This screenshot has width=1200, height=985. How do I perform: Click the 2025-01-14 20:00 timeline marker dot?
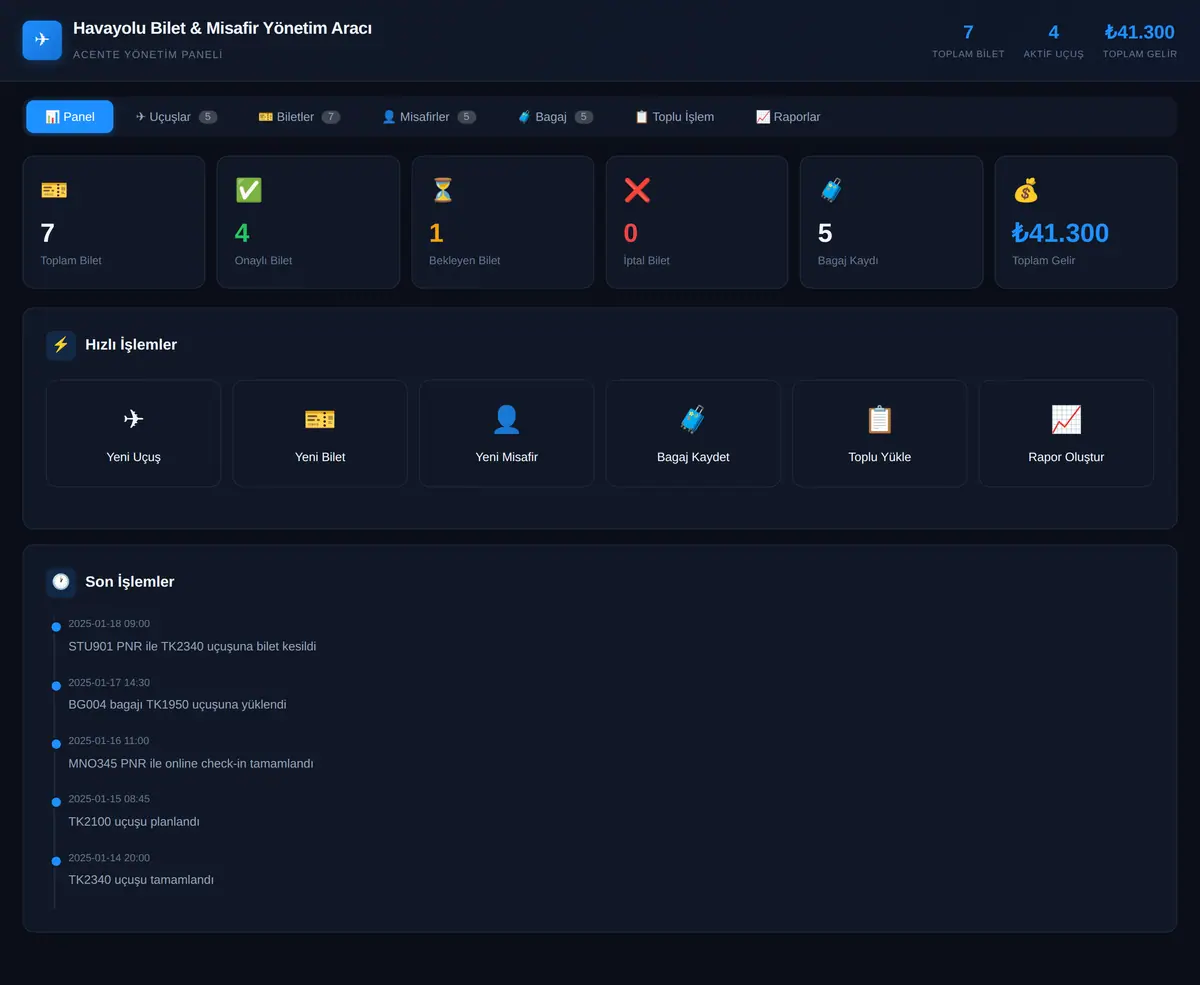56,861
